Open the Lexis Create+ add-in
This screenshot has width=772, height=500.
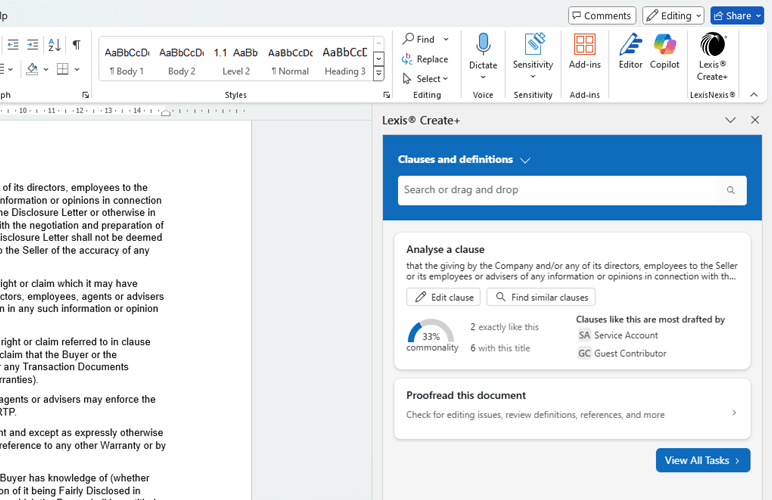click(x=712, y=55)
